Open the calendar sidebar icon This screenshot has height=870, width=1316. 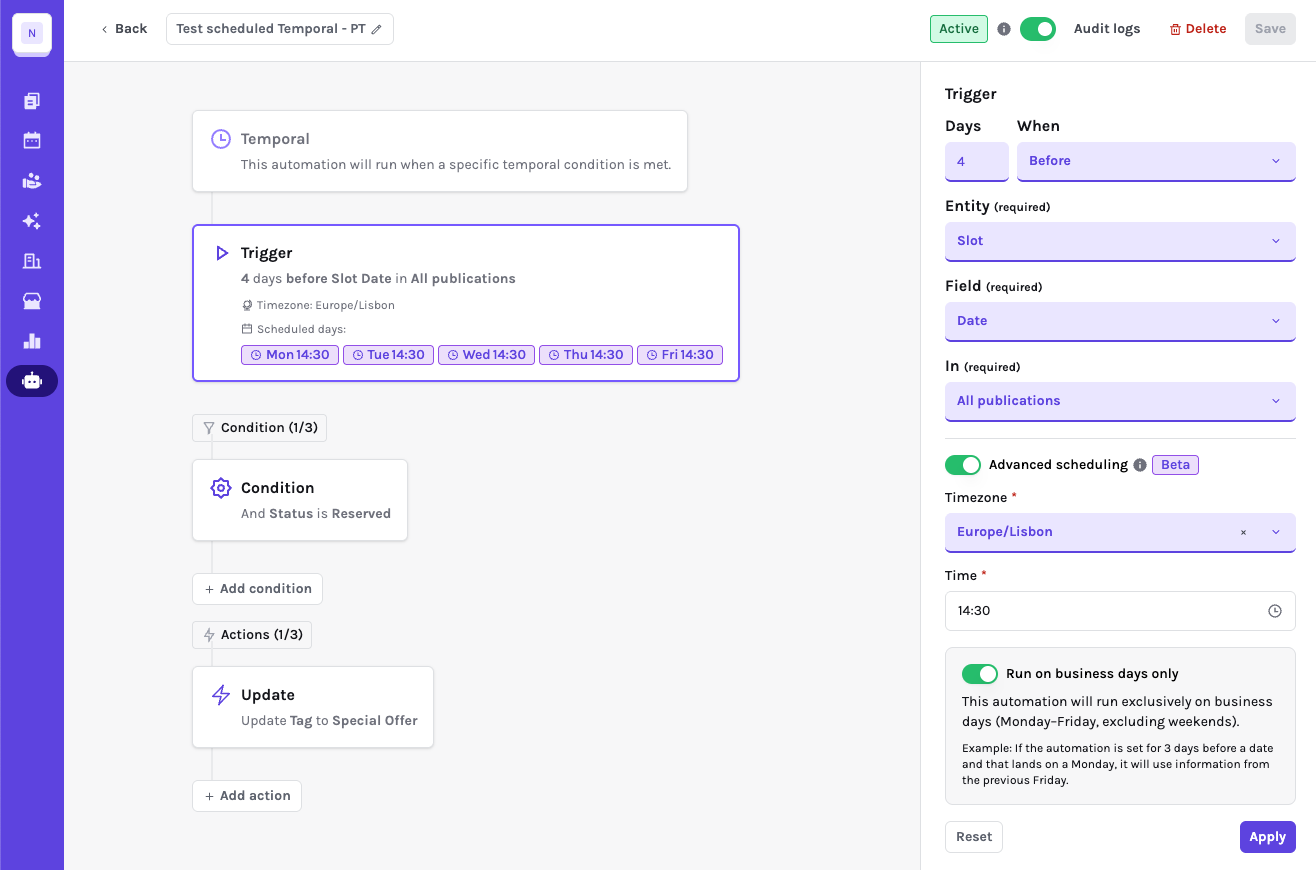click(x=32, y=141)
